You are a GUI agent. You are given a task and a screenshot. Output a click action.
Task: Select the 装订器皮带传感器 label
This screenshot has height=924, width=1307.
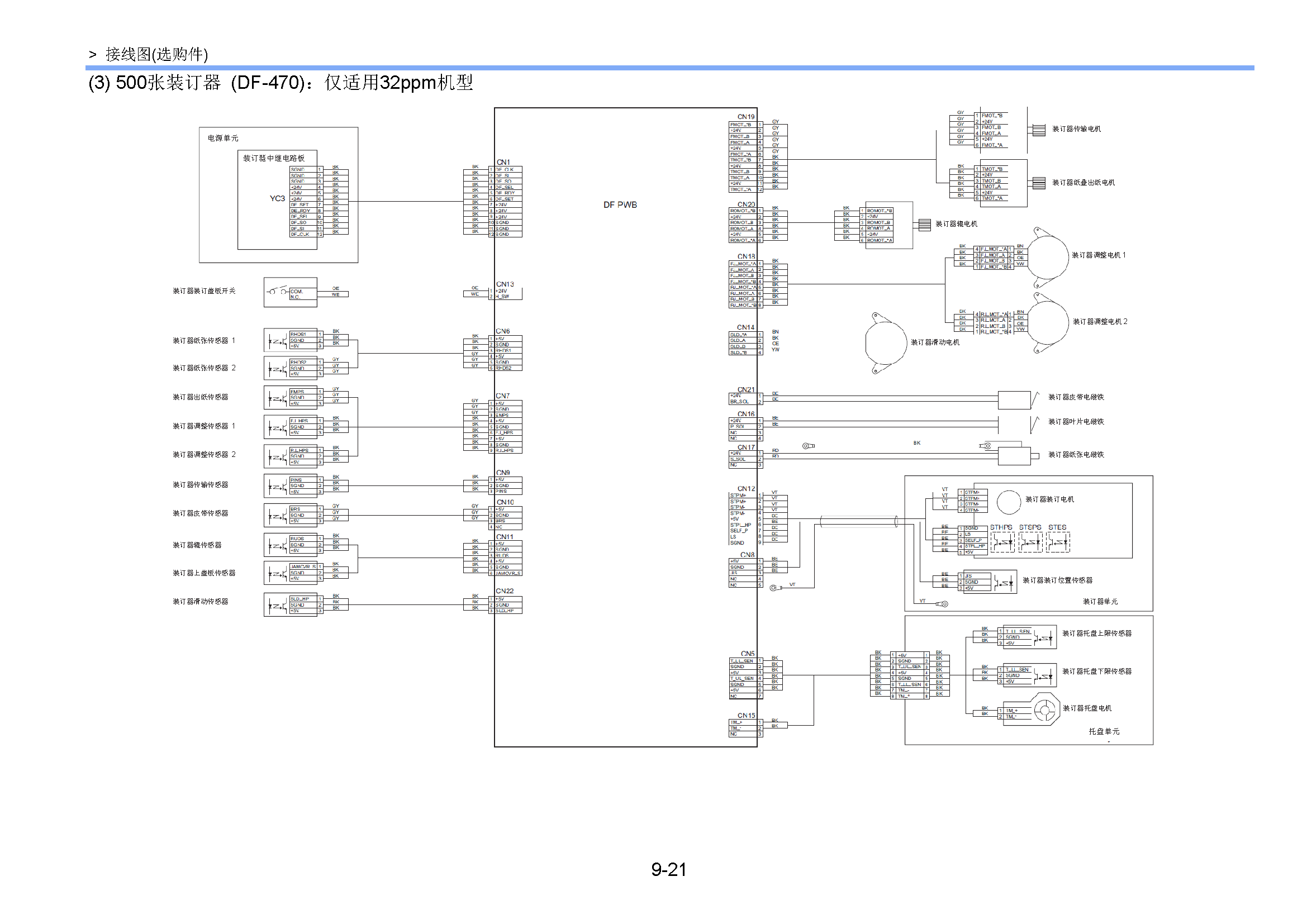click(201, 513)
